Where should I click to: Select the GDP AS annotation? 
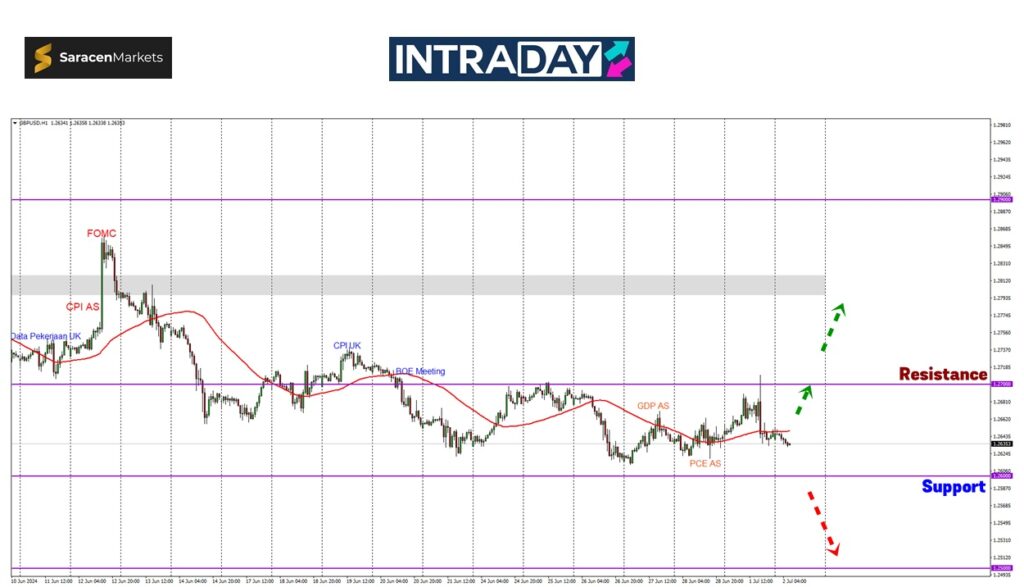tap(653, 406)
